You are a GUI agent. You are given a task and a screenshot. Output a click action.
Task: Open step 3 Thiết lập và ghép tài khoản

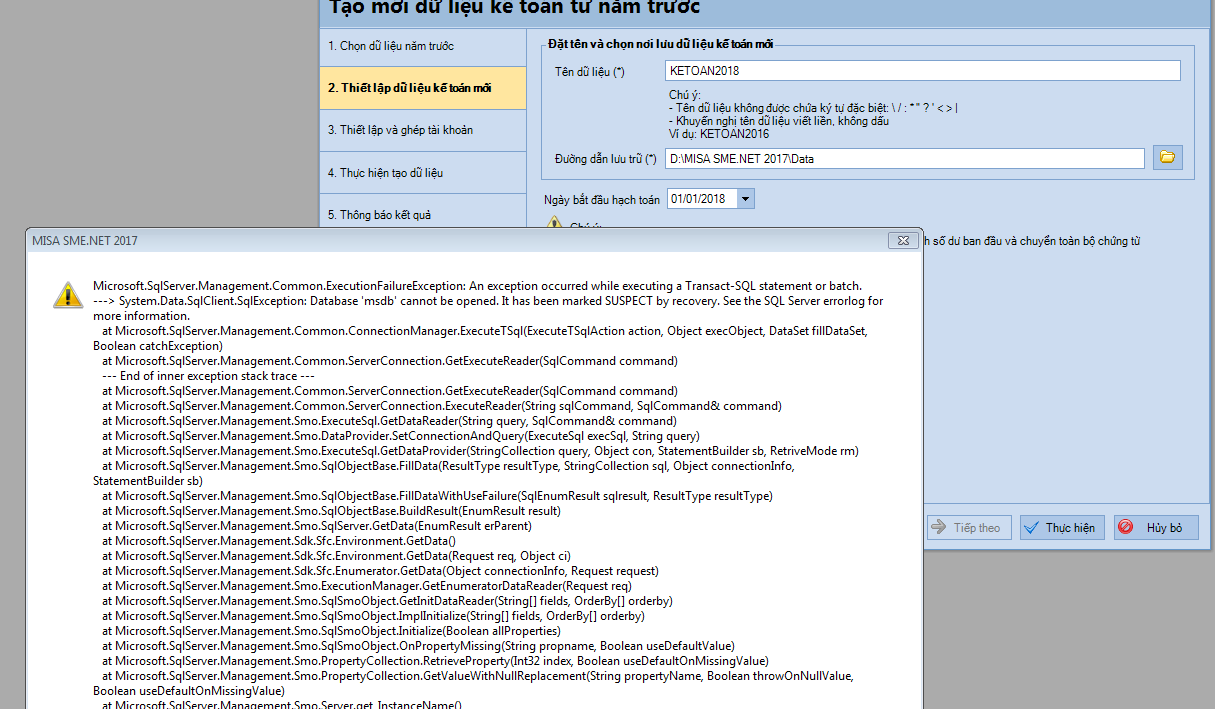[422, 130]
